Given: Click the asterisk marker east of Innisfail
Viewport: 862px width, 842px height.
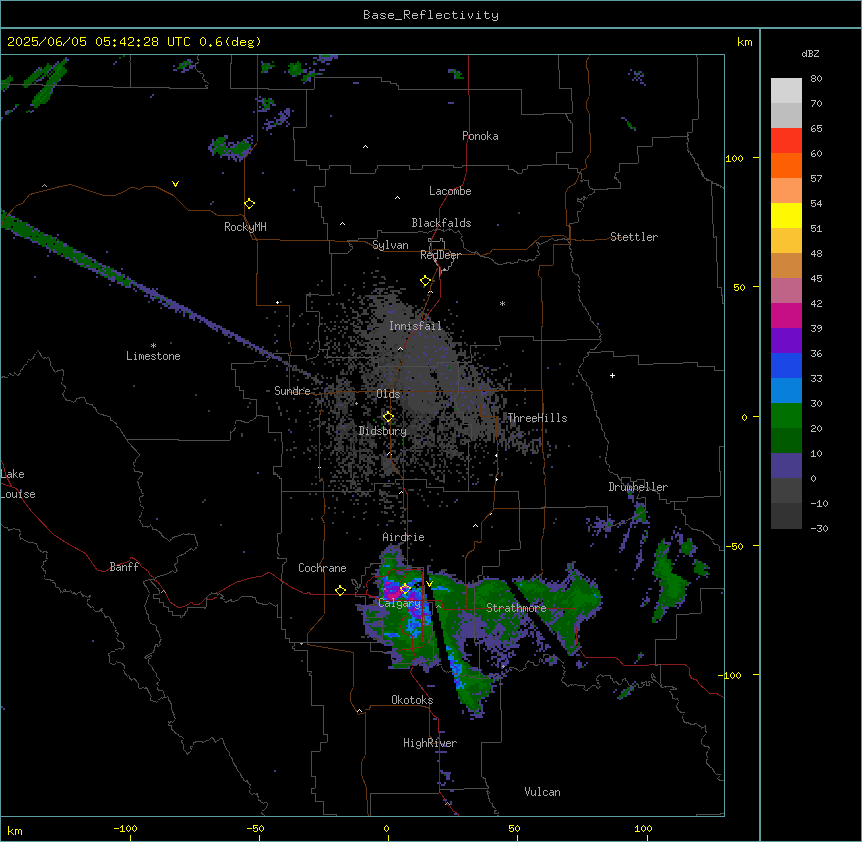Looking at the screenshot, I should (502, 303).
